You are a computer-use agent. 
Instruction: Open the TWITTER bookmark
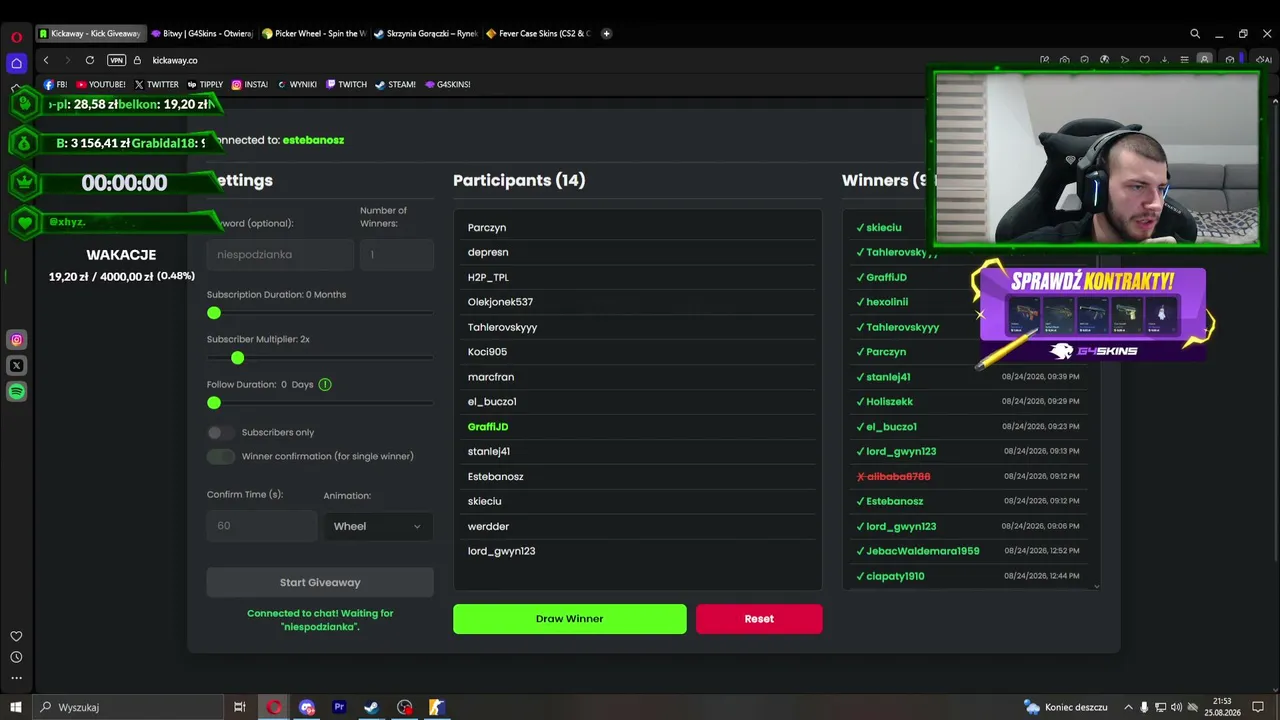coord(157,84)
